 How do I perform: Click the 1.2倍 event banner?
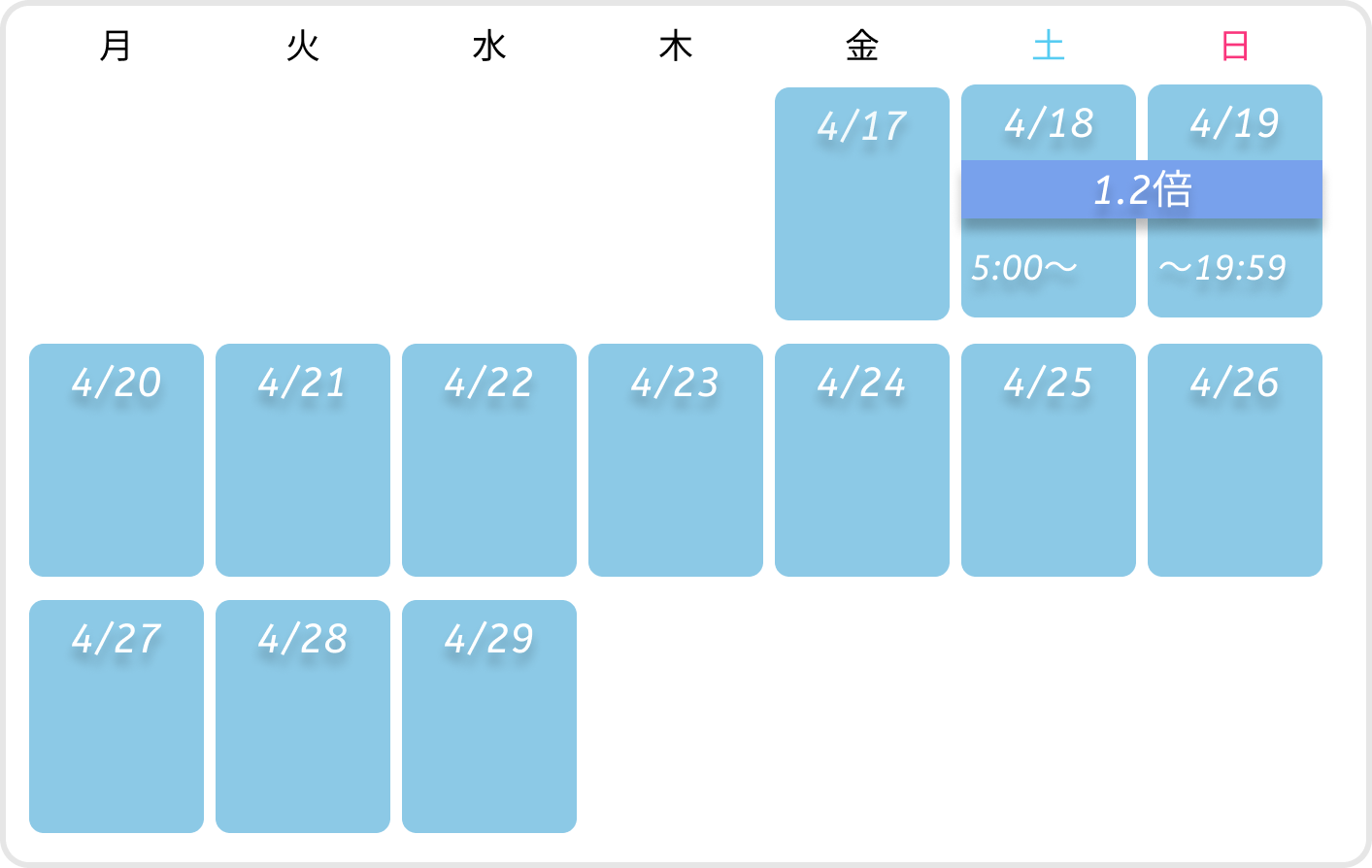1141,189
